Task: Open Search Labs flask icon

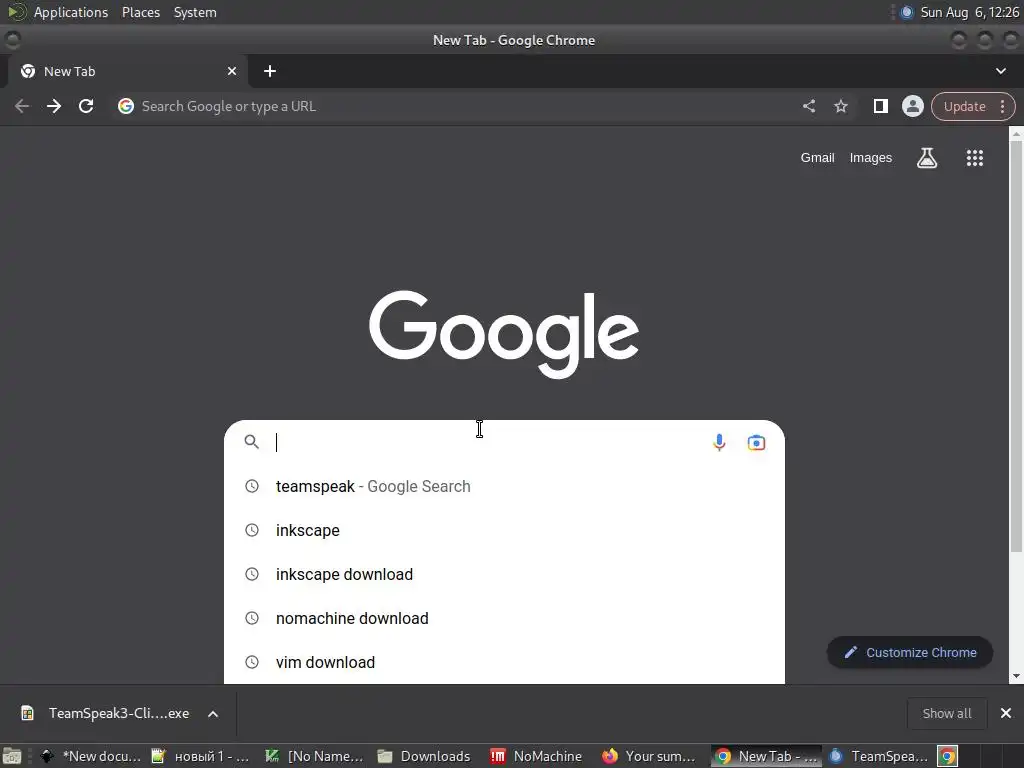Action: [927, 158]
